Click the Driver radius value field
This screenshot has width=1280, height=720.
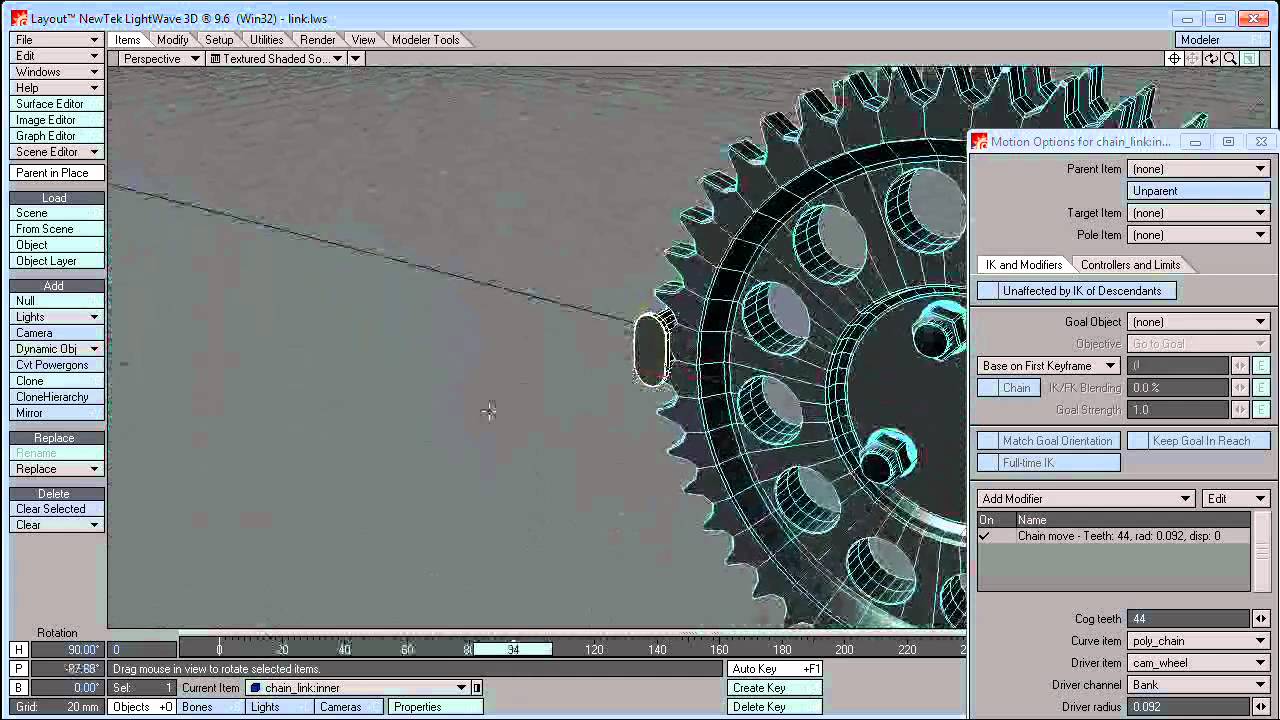[1189, 707]
